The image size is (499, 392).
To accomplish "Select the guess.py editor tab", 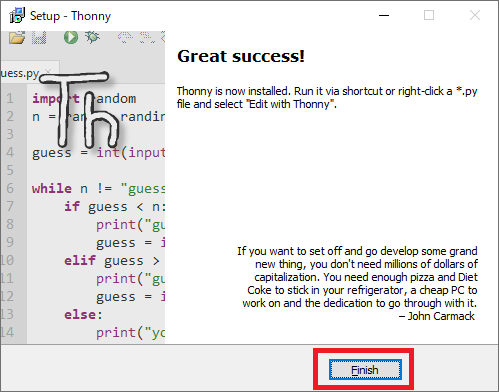I will (21, 73).
